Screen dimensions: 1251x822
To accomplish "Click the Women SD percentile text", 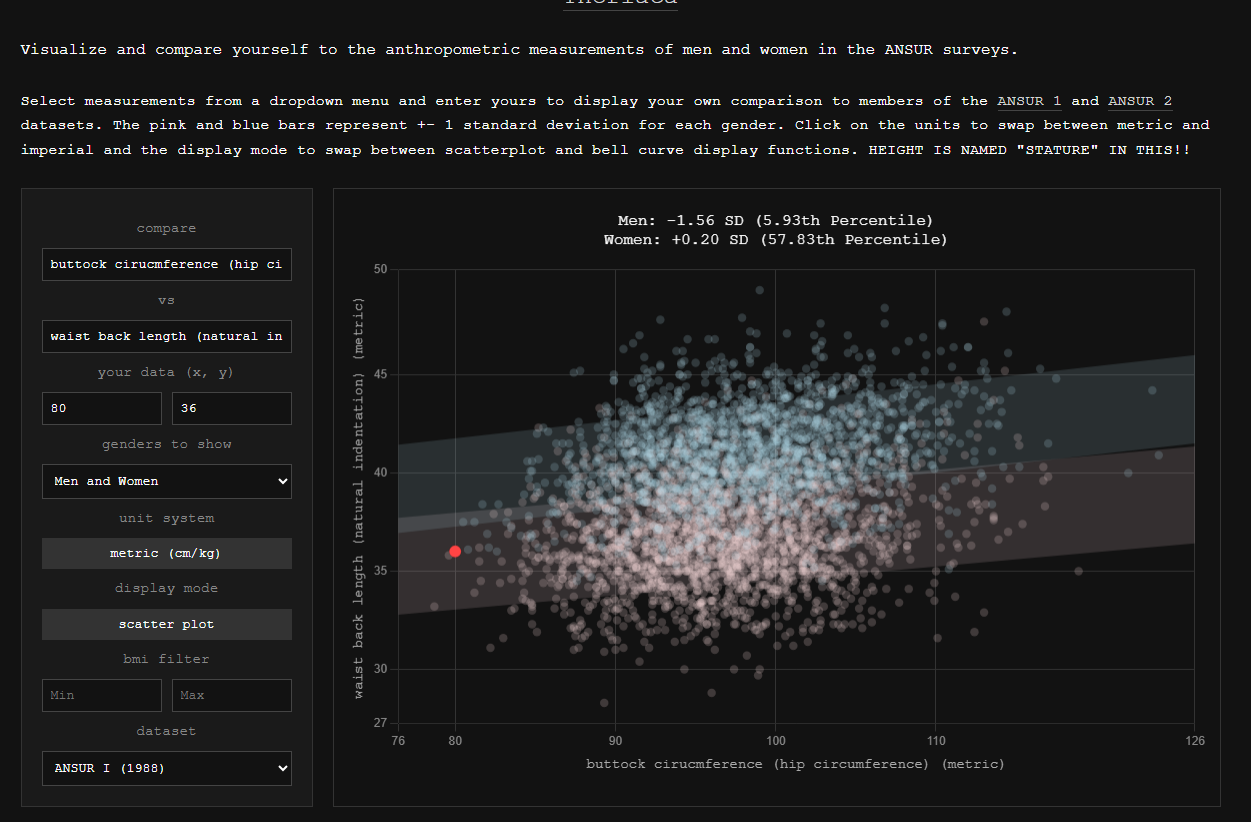I will pyautogui.click(x=775, y=240).
